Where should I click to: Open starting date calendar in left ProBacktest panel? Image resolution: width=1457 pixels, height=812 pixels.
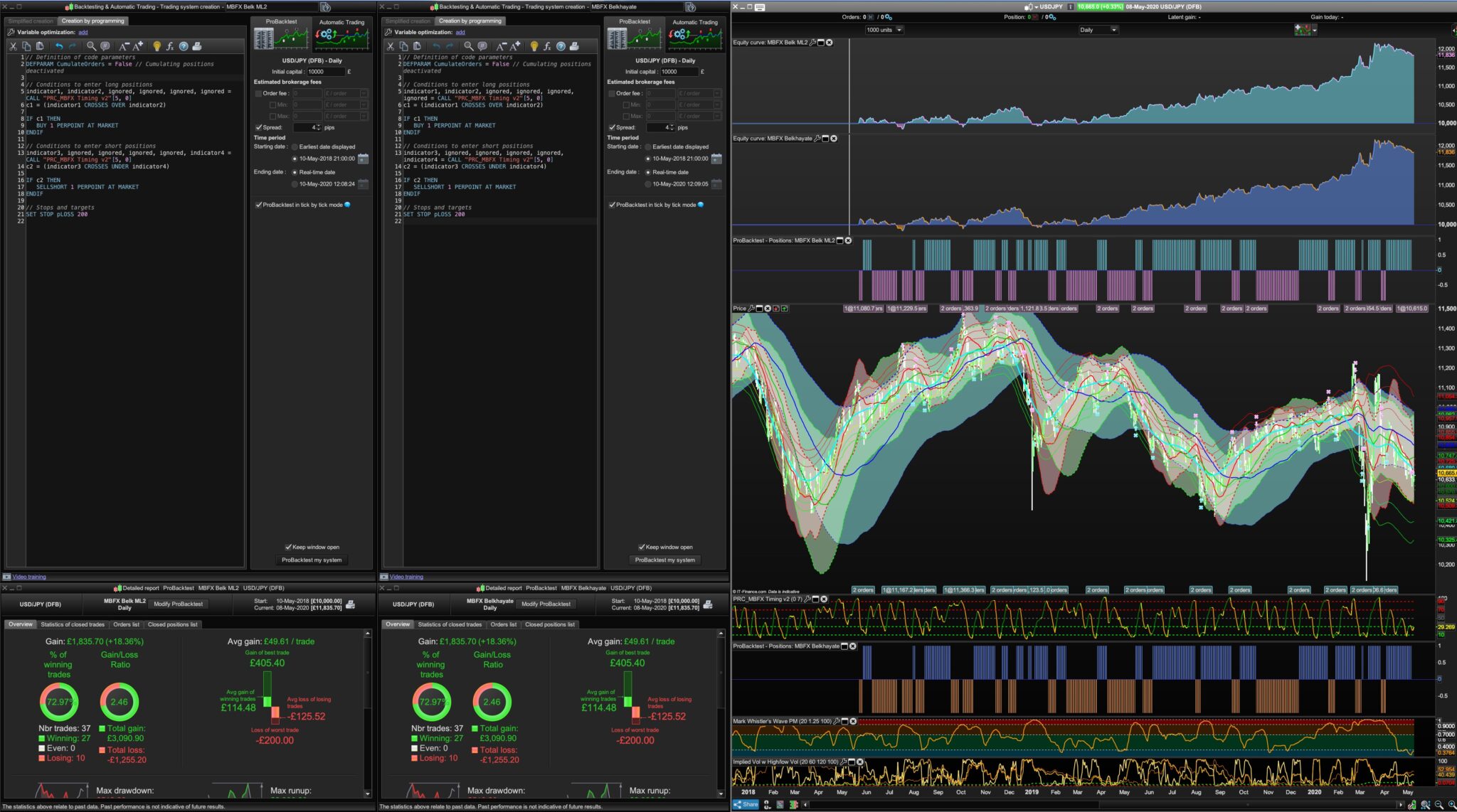click(363, 159)
